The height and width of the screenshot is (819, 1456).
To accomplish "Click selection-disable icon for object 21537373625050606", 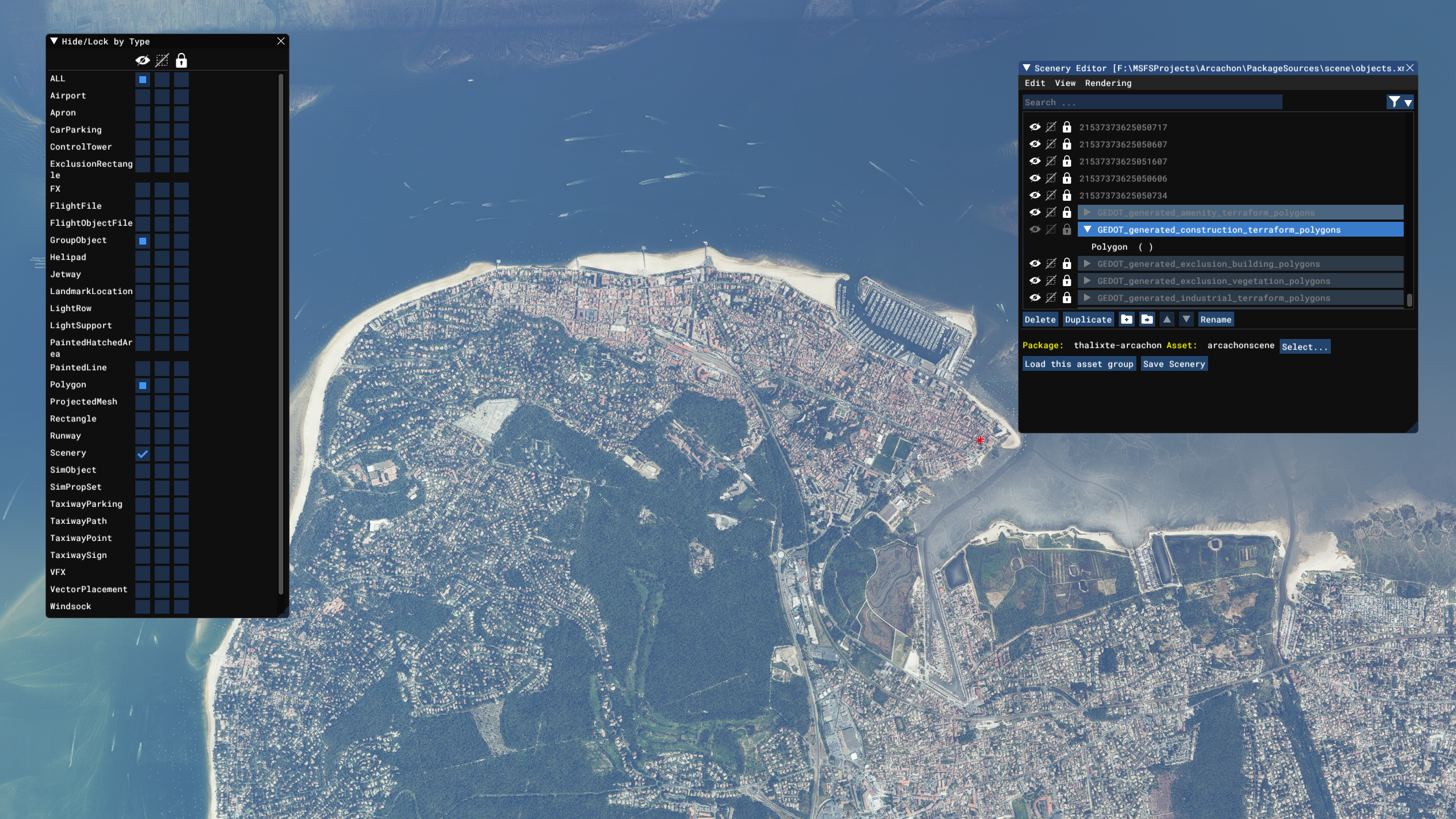I will 1051,179.
